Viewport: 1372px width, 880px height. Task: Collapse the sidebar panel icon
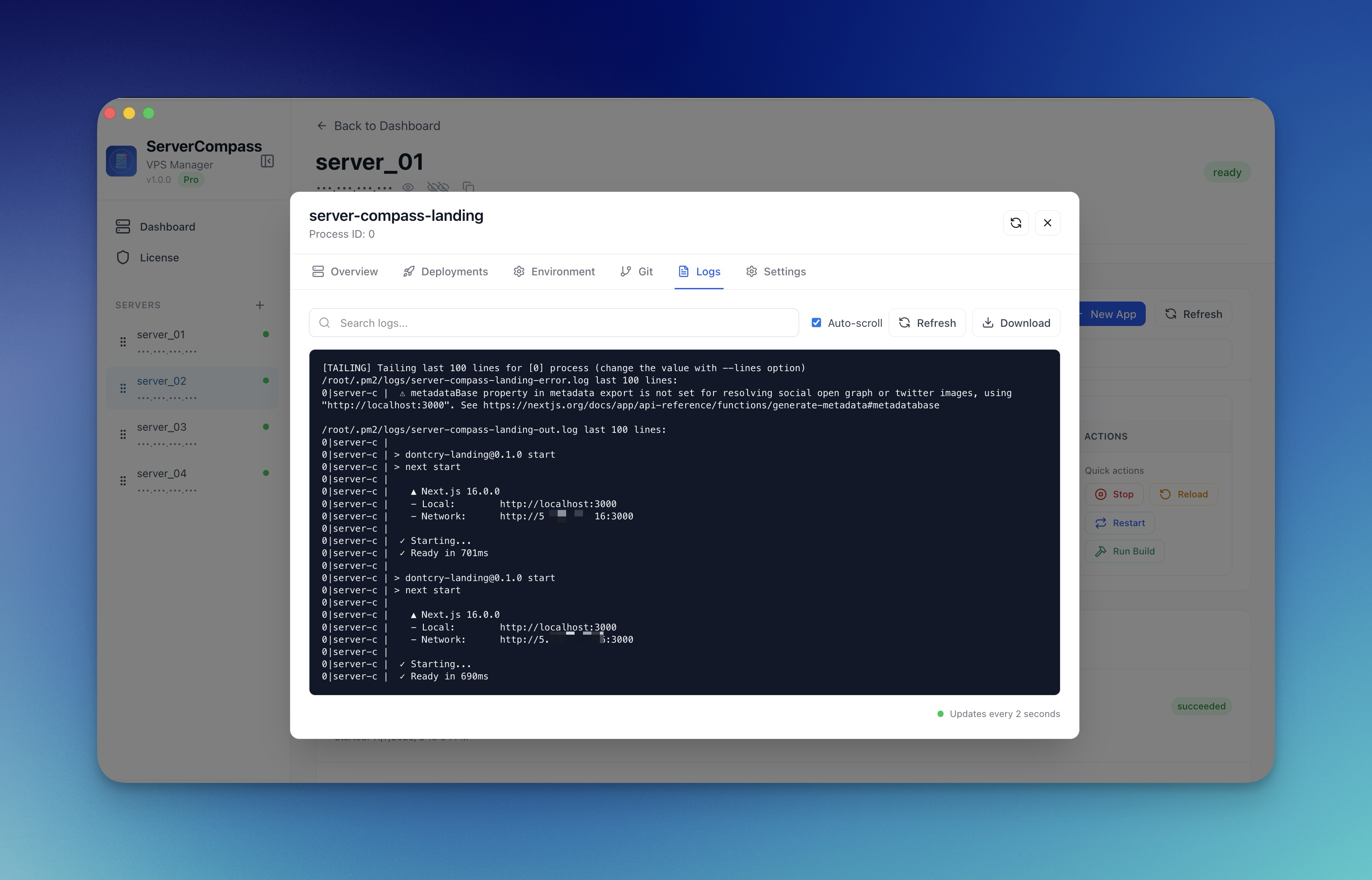(267, 161)
